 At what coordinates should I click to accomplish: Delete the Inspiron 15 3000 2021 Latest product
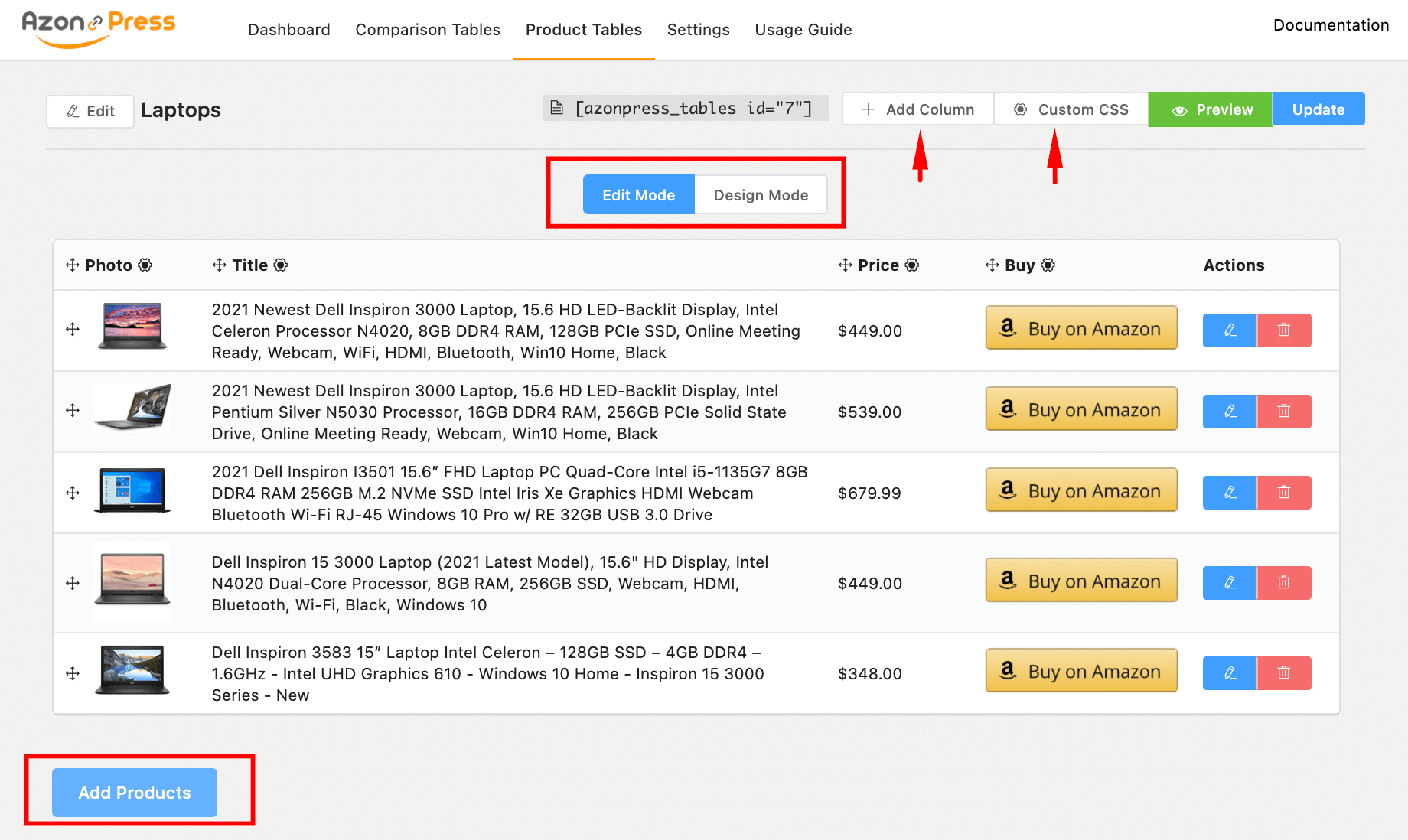click(x=1284, y=583)
